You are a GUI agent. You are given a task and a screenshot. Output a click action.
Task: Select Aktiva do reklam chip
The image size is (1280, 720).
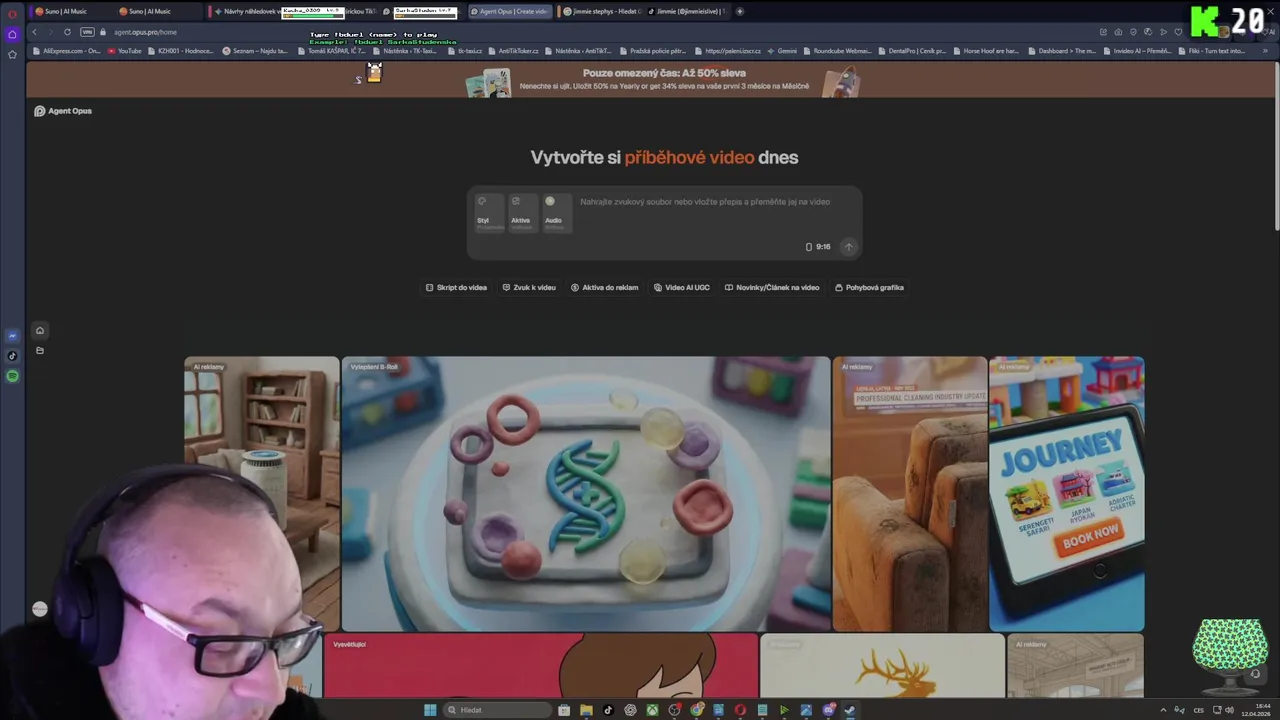click(x=604, y=287)
